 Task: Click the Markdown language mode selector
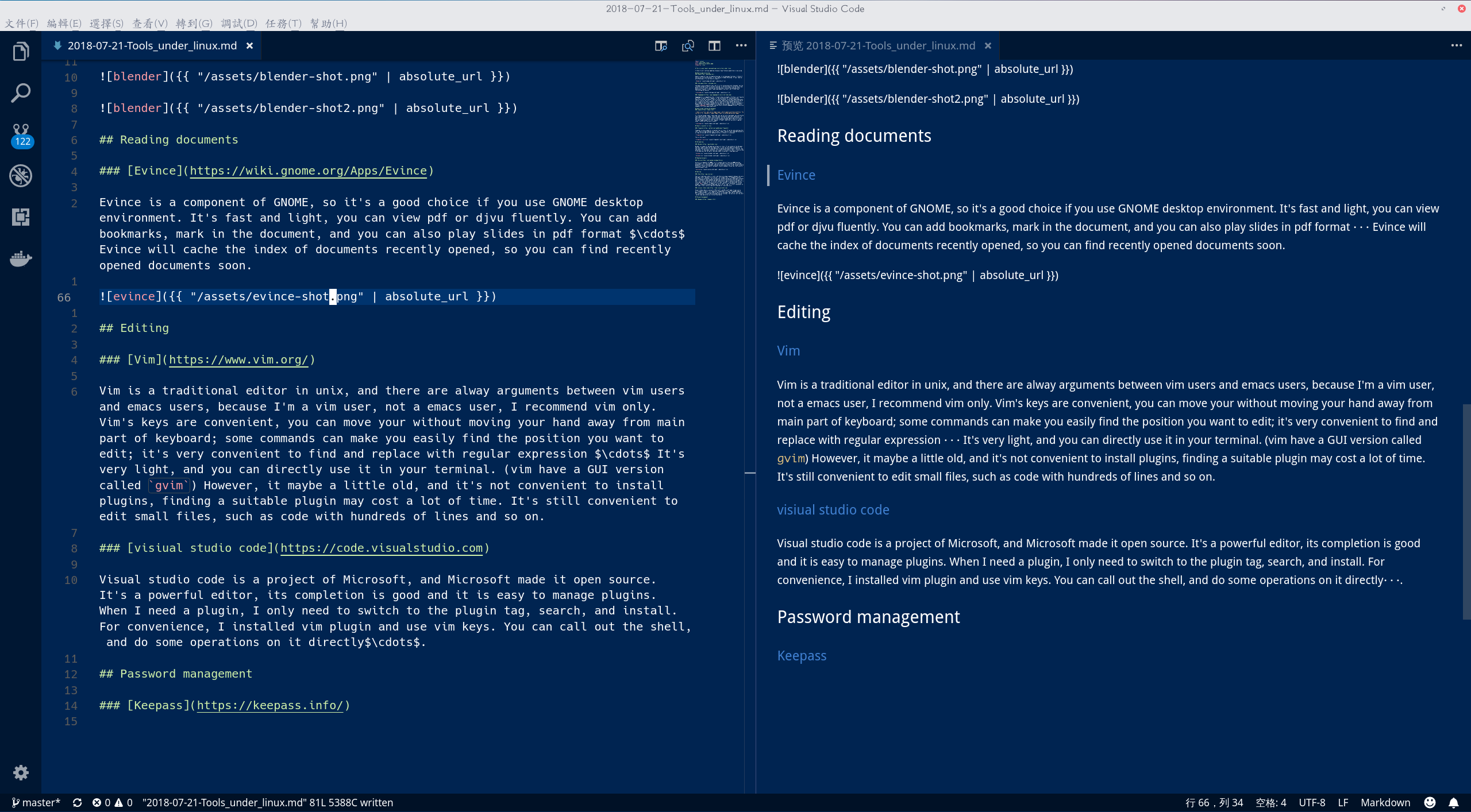(x=1385, y=803)
